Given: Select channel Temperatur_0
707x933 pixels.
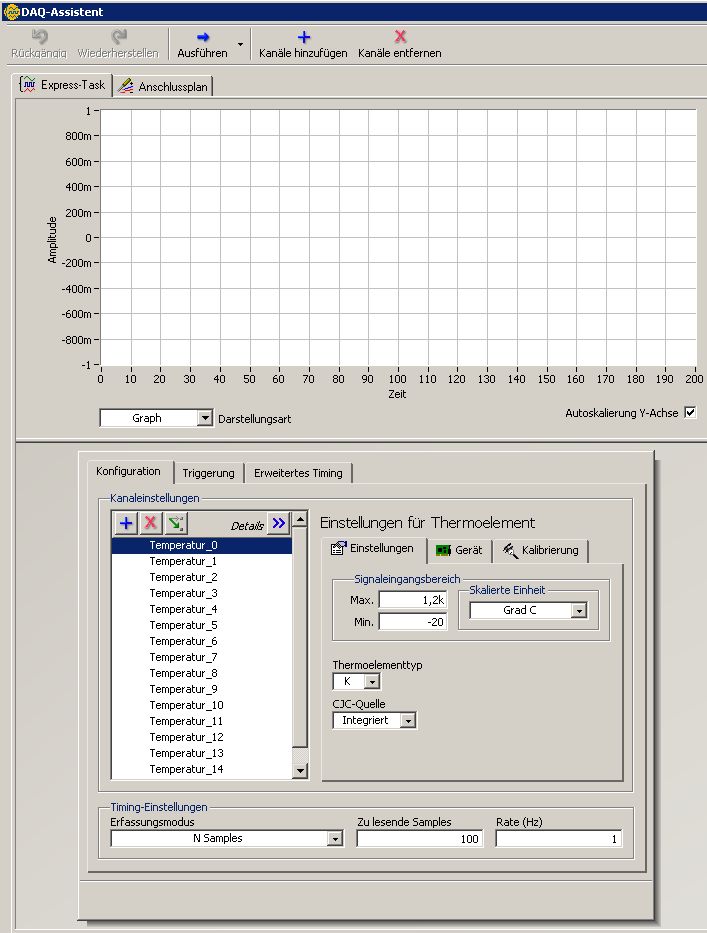Looking at the screenshot, I should (202, 545).
